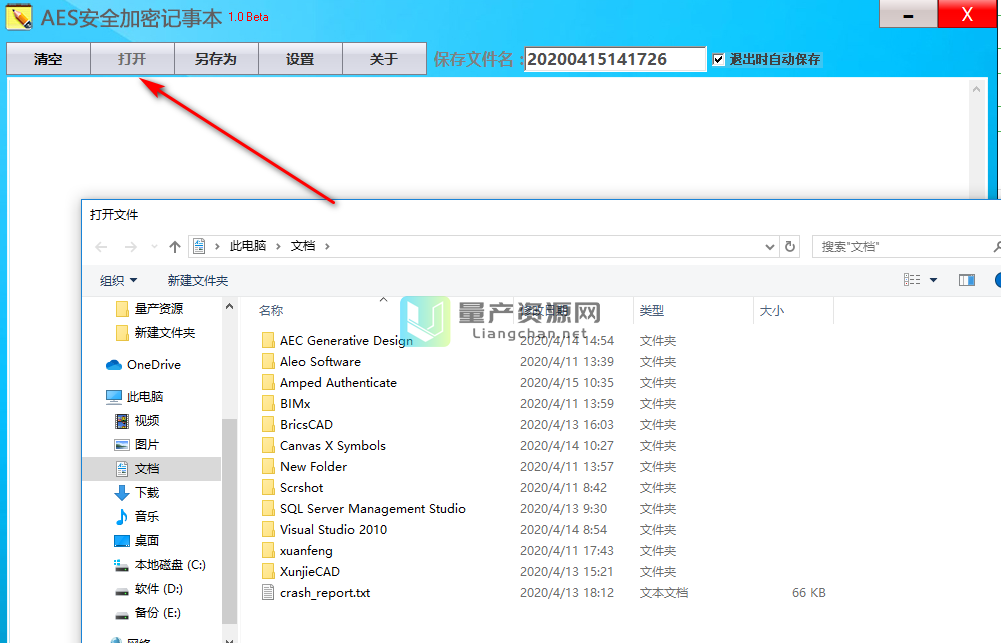
Task: Select Canvas X Symbols folder
Action: pos(333,446)
